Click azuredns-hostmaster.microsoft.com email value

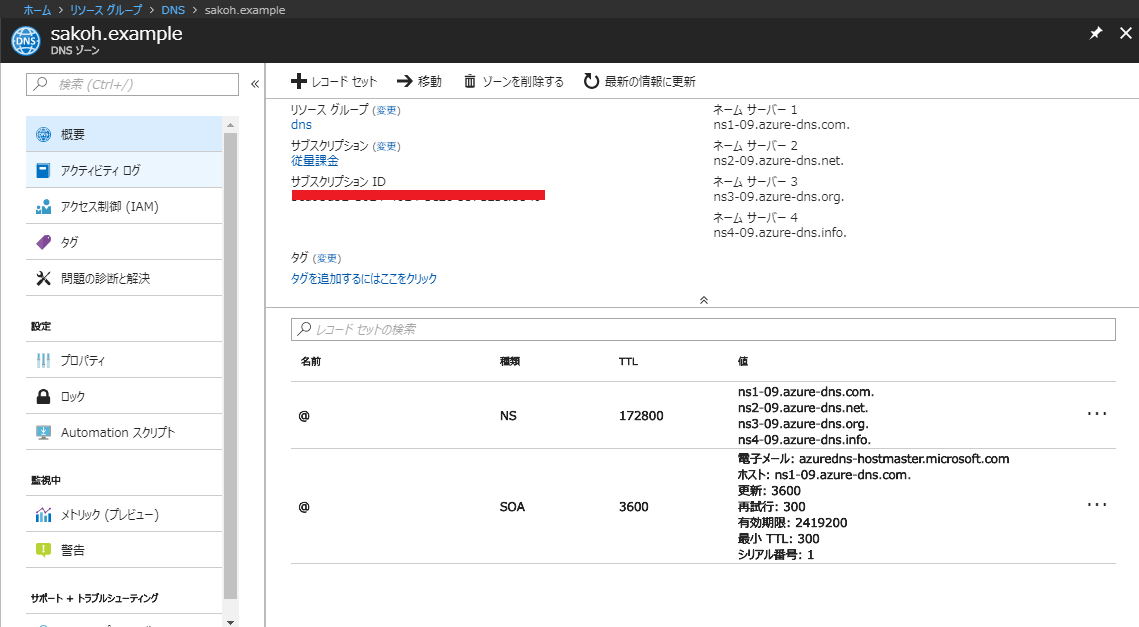point(904,458)
